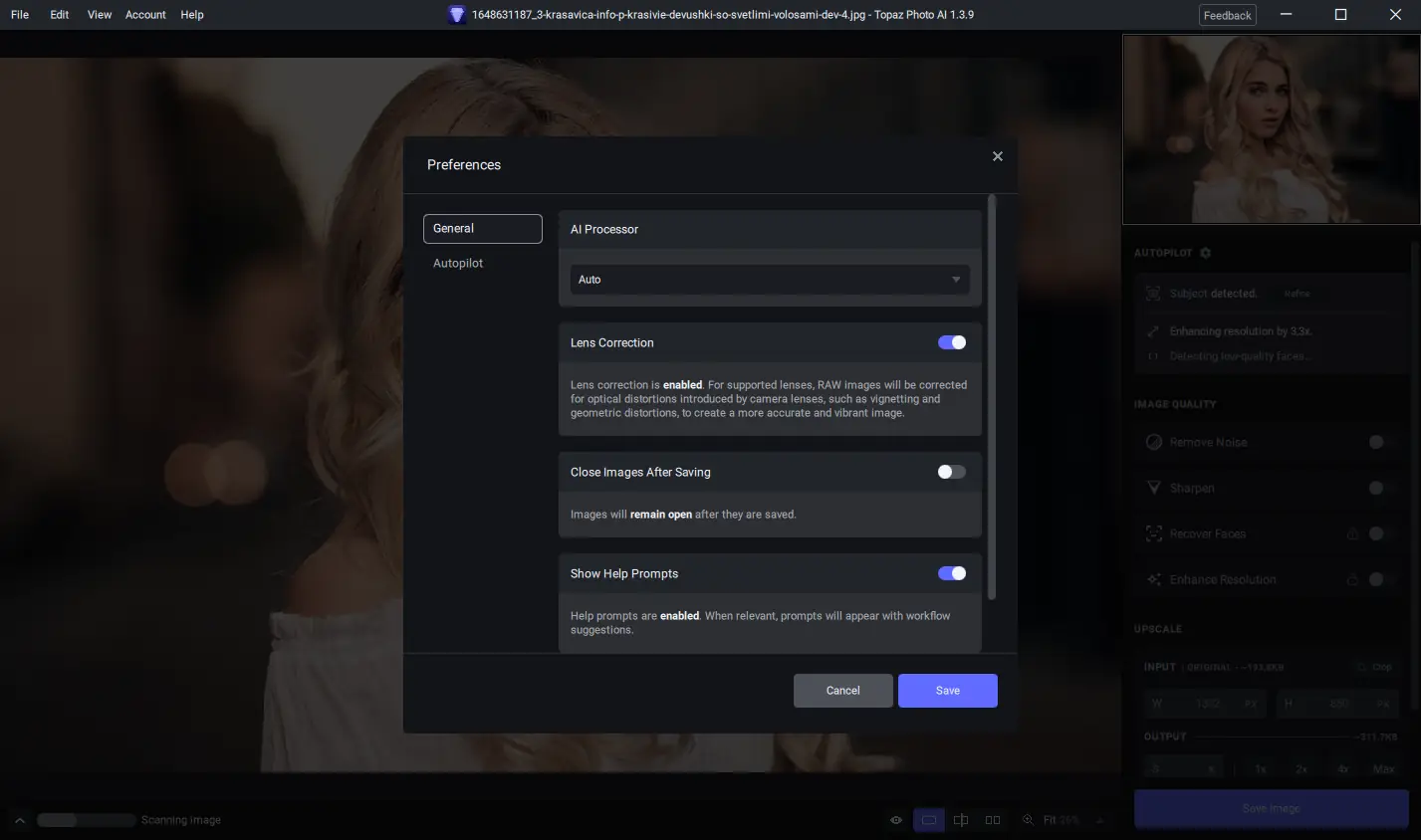Screen dimensions: 1421x840
Task: Click the Save Image button
Action: coord(1271,808)
